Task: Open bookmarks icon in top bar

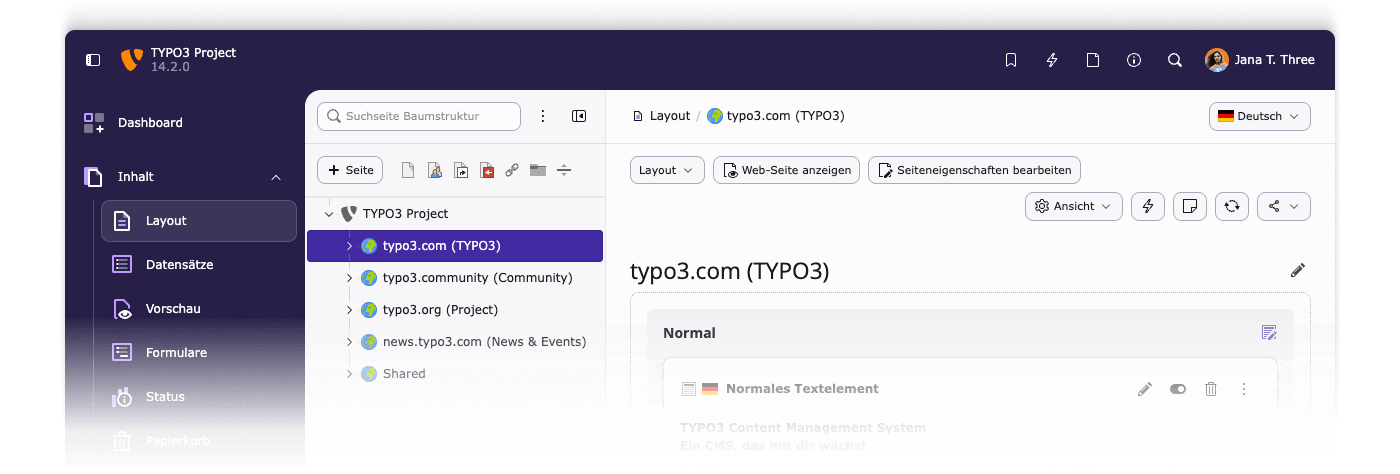Action: [1010, 60]
